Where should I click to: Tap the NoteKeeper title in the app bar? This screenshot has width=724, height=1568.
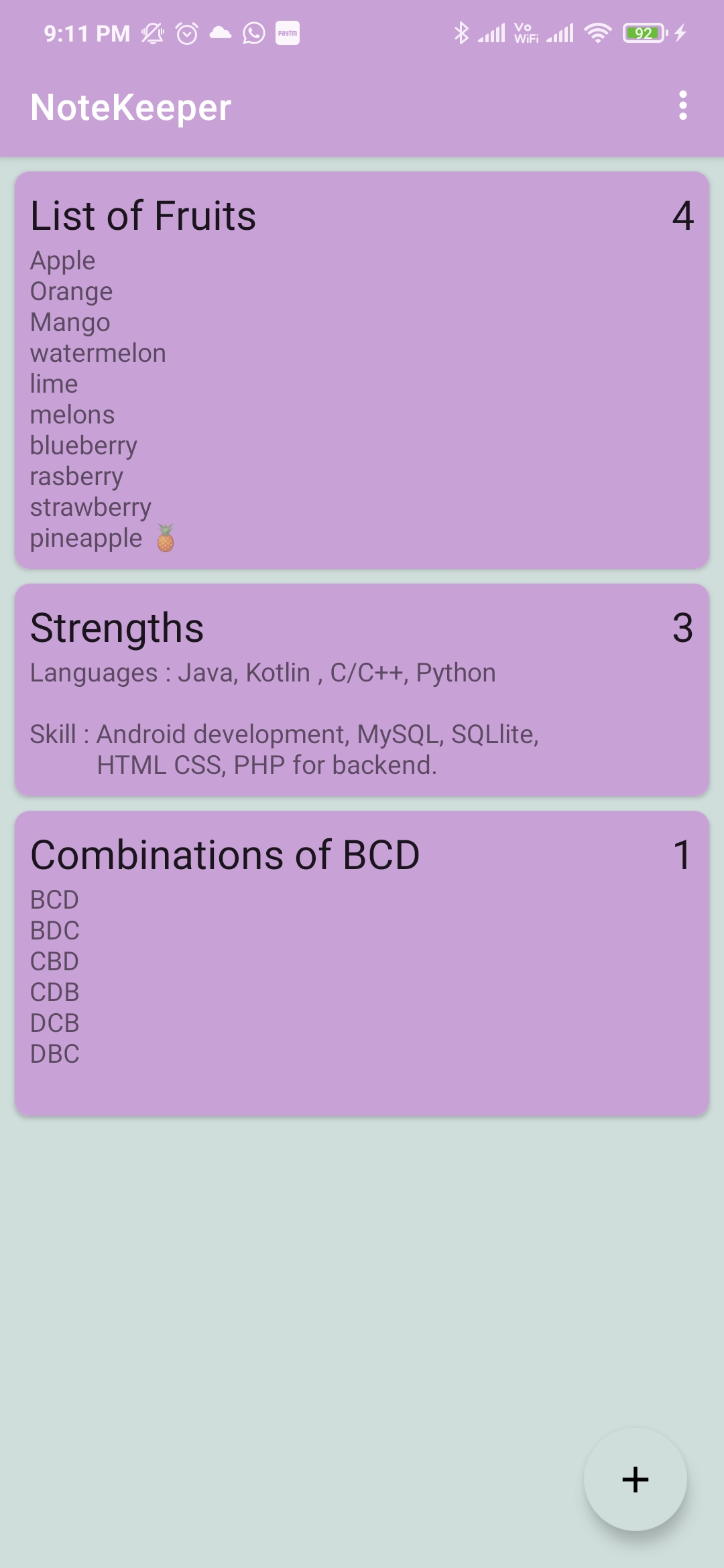[131, 106]
